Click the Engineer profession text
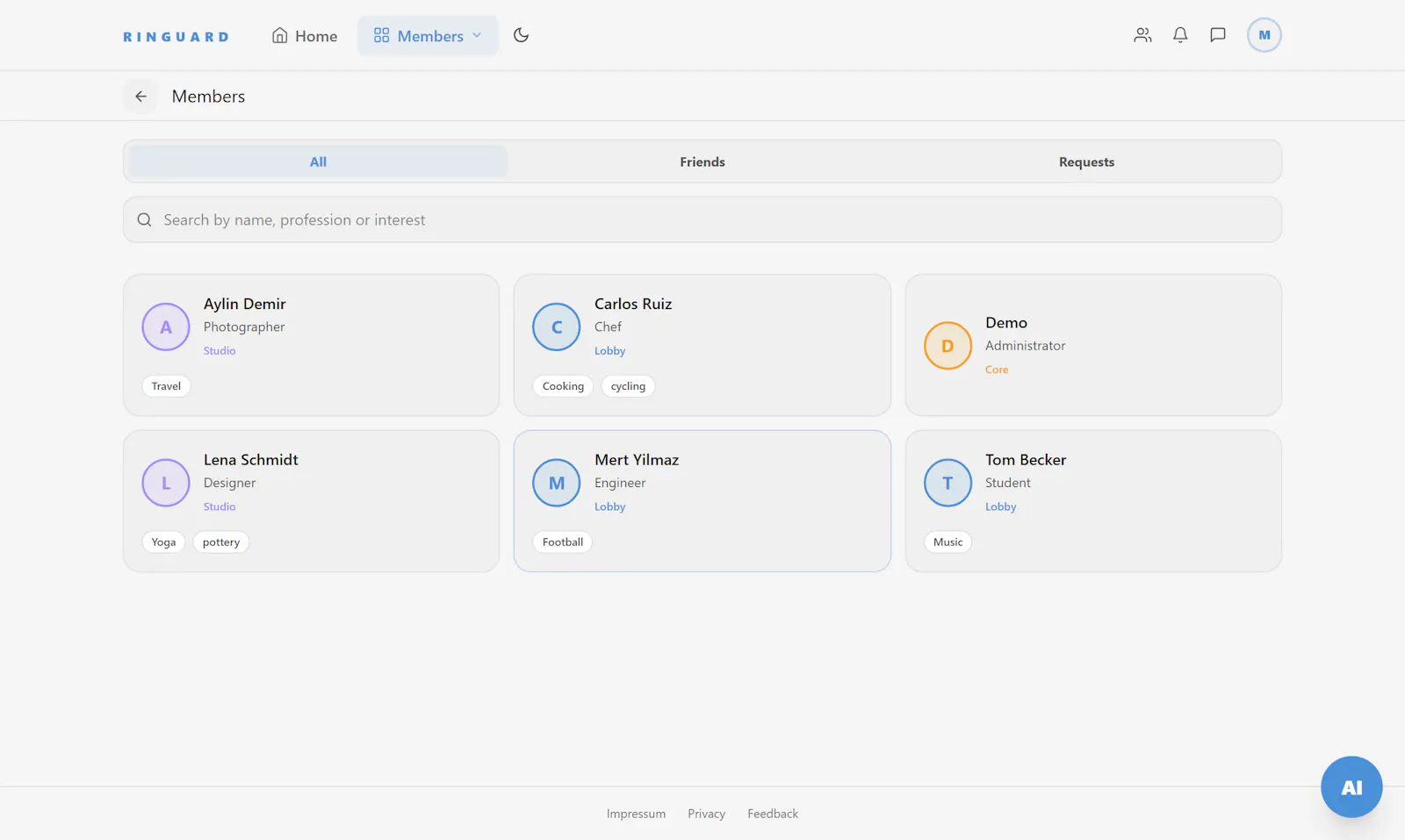The width and height of the screenshot is (1405, 840). click(x=620, y=483)
